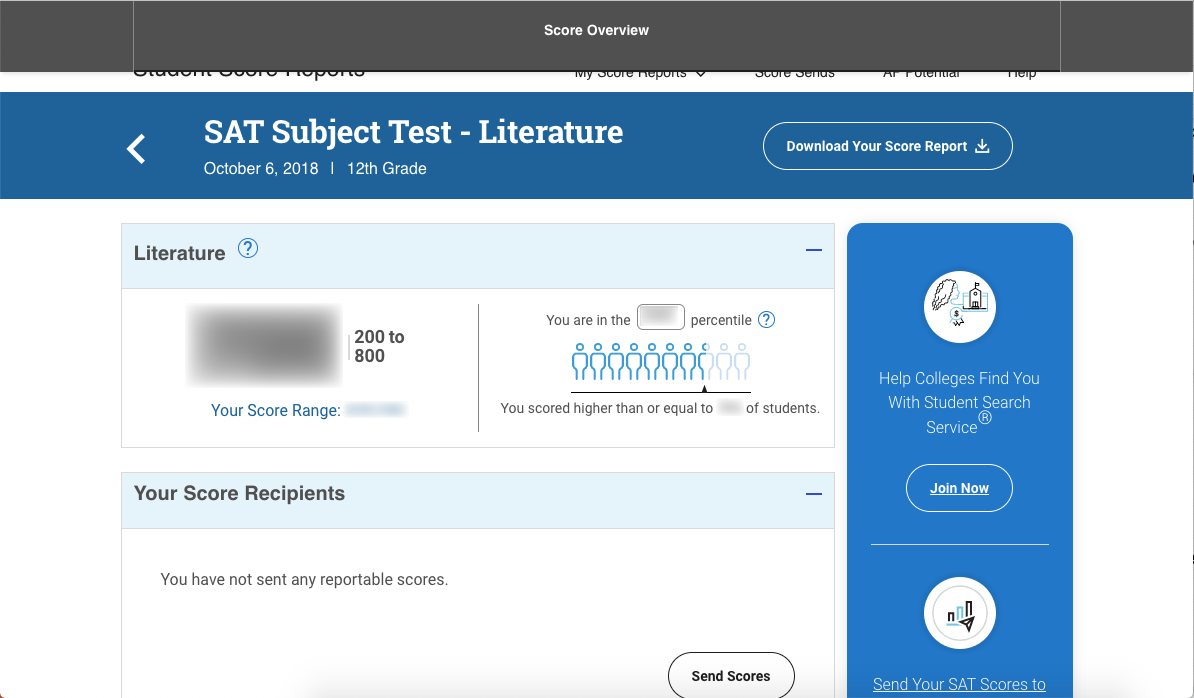Click Download Your Score Report button
This screenshot has width=1194, height=698.
coord(887,146)
